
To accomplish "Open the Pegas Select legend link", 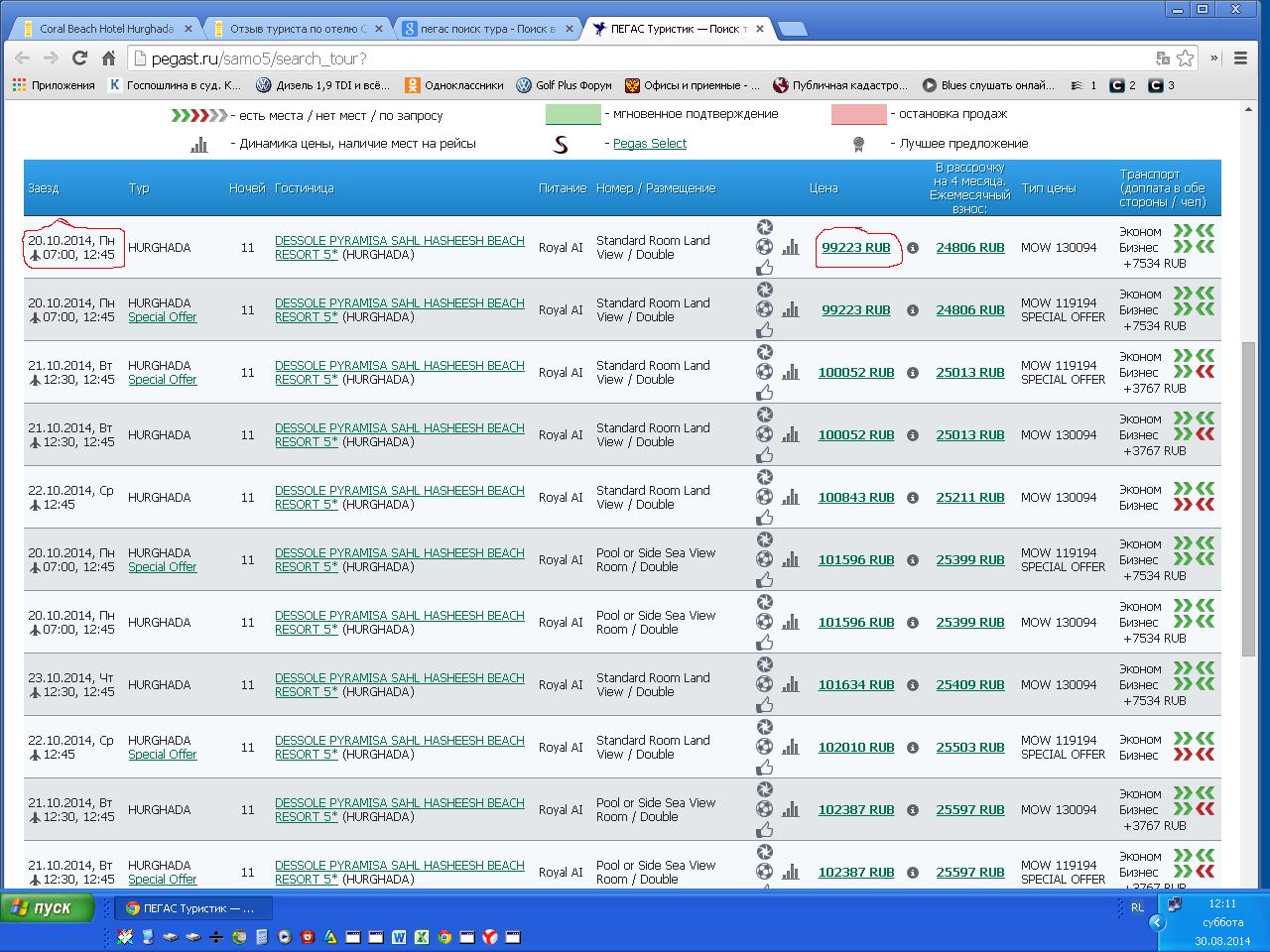I will pos(649,144).
